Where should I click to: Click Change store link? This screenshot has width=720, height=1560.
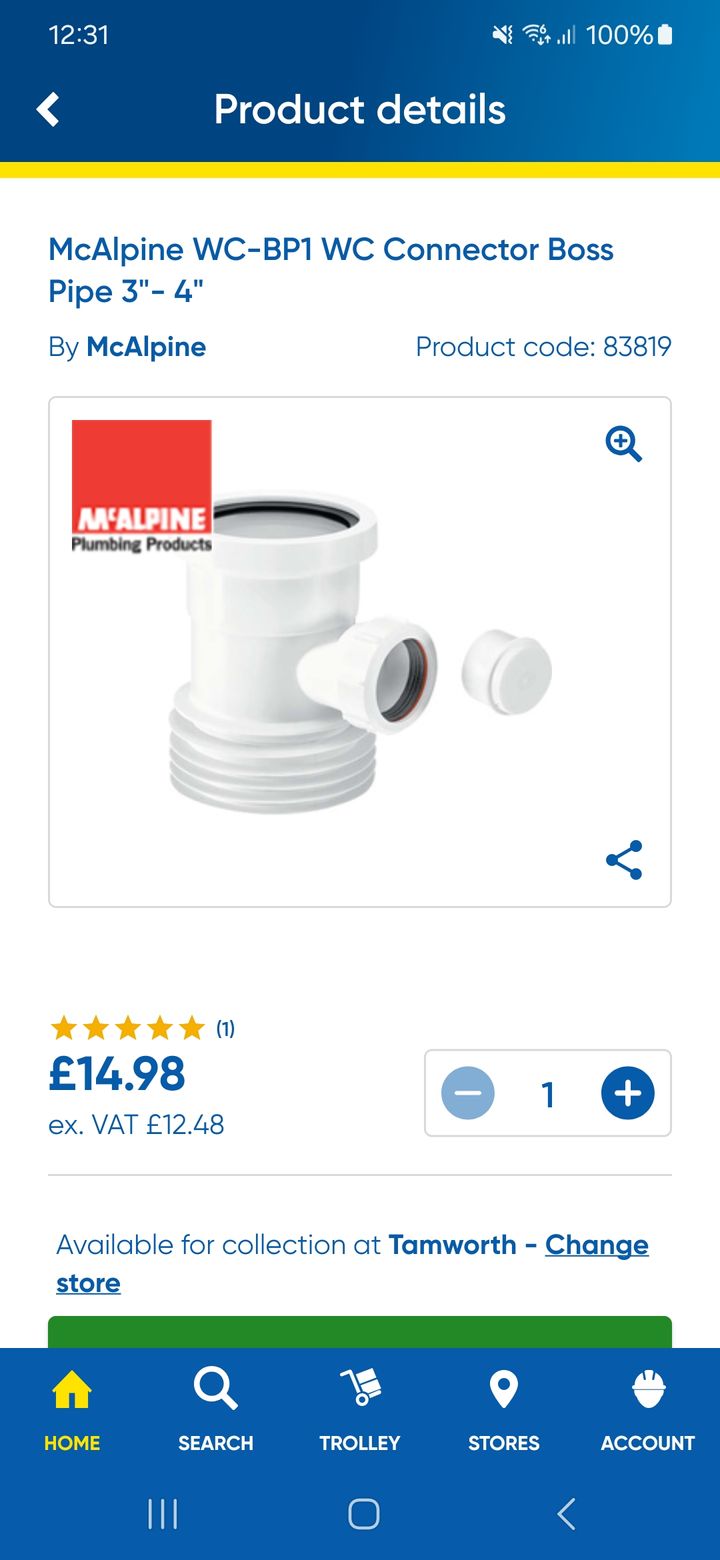352,1264
